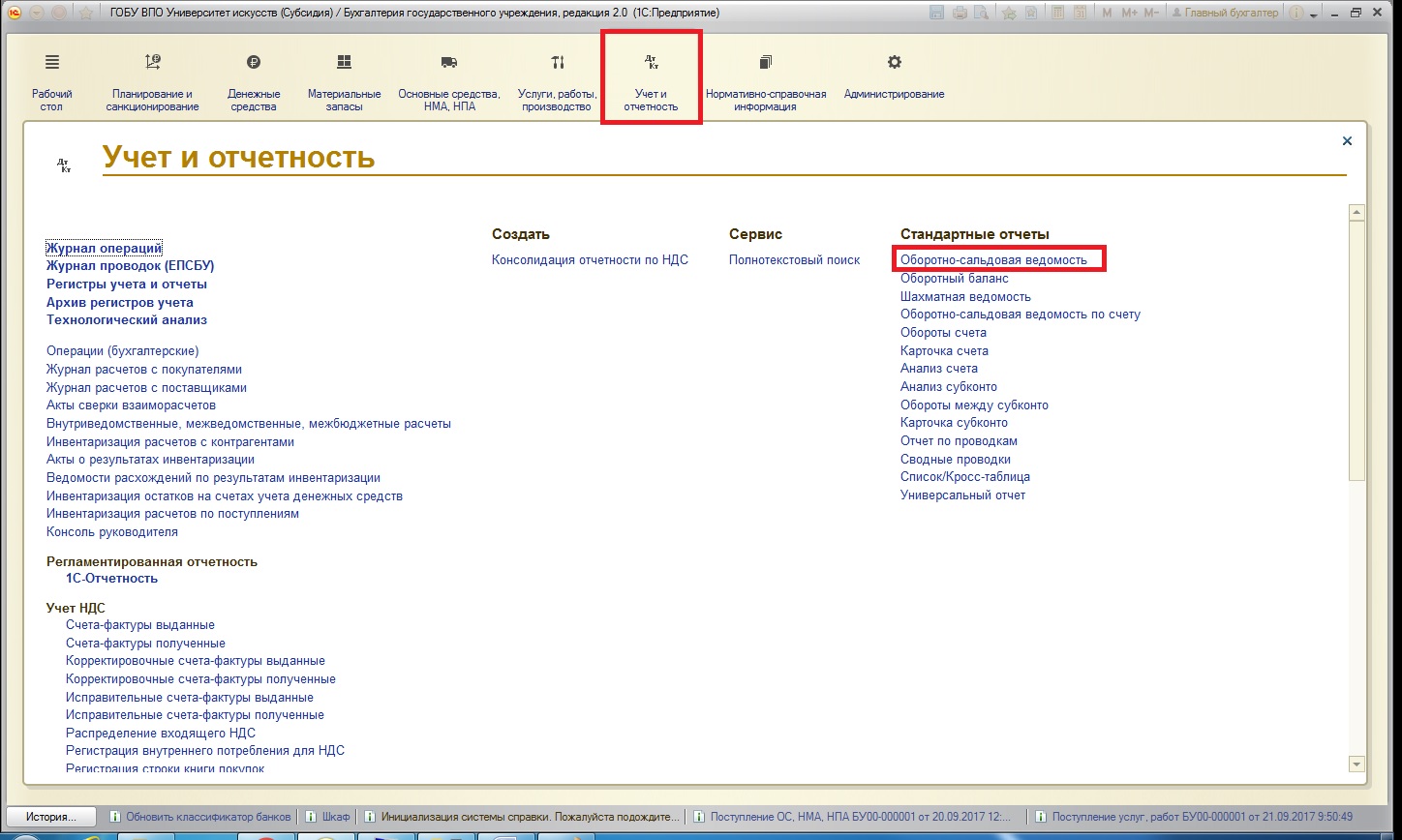This screenshot has width=1402, height=840.
Task: Open Карточка счета report
Action: tap(944, 350)
